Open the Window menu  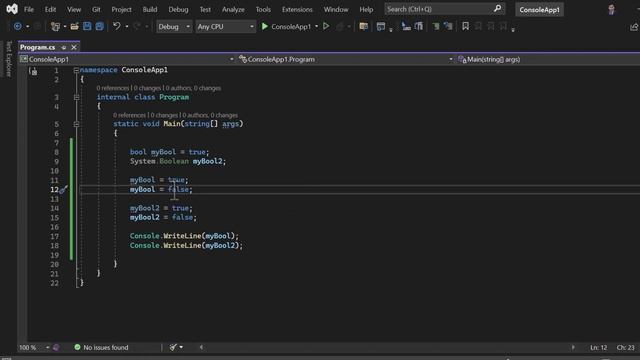[336, 9]
